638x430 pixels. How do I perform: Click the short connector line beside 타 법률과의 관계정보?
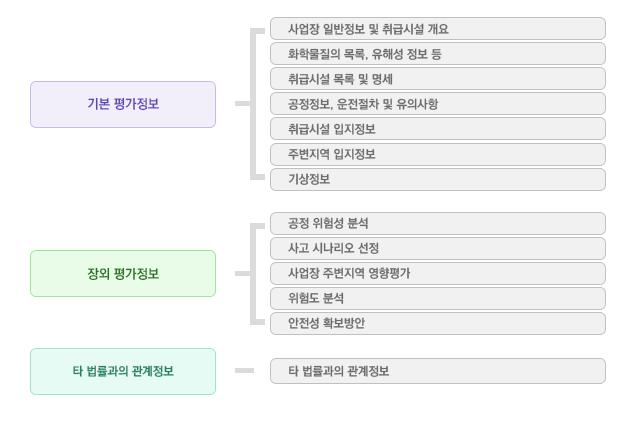pos(245,371)
